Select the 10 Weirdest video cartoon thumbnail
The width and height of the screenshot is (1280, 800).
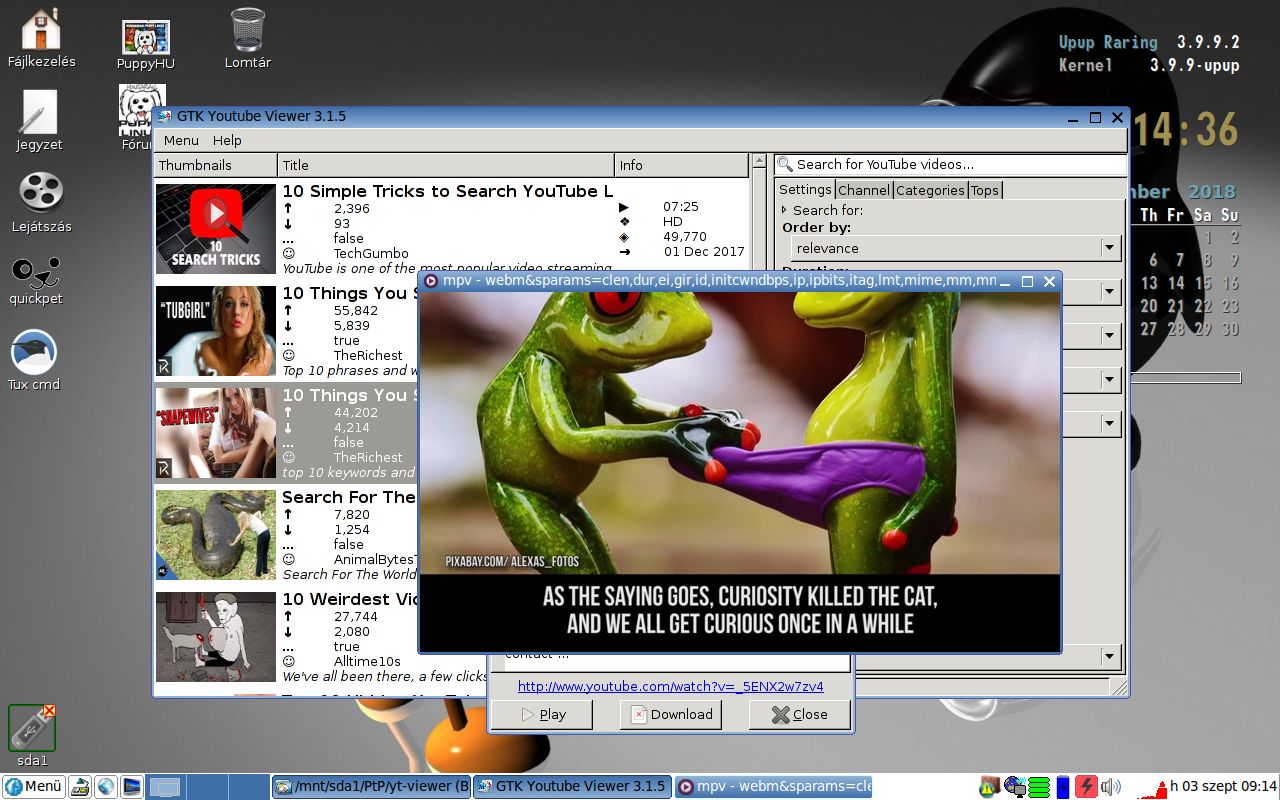(215, 637)
